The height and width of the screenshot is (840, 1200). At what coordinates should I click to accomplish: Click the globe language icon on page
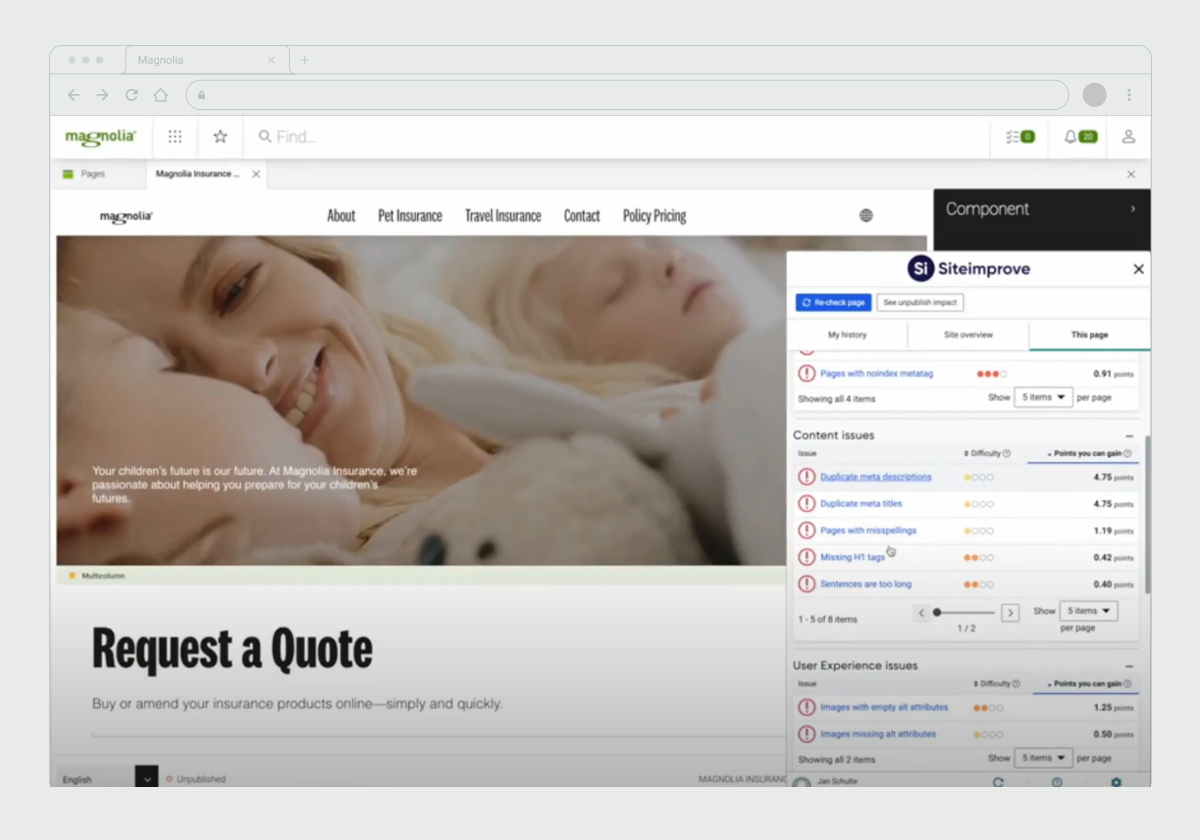(x=866, y=216)
